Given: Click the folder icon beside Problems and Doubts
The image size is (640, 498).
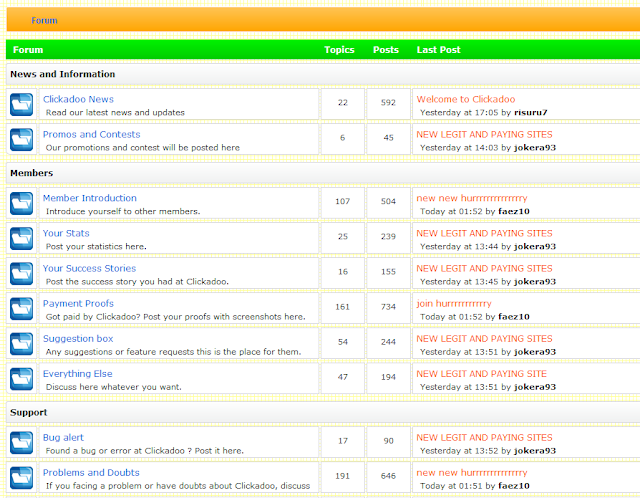Looking at the screenshot, I should (22, 478).
